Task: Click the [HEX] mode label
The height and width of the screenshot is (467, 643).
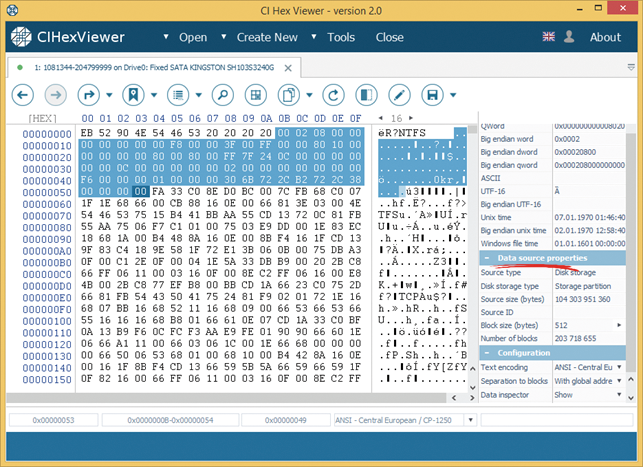Action: (42, 118)
